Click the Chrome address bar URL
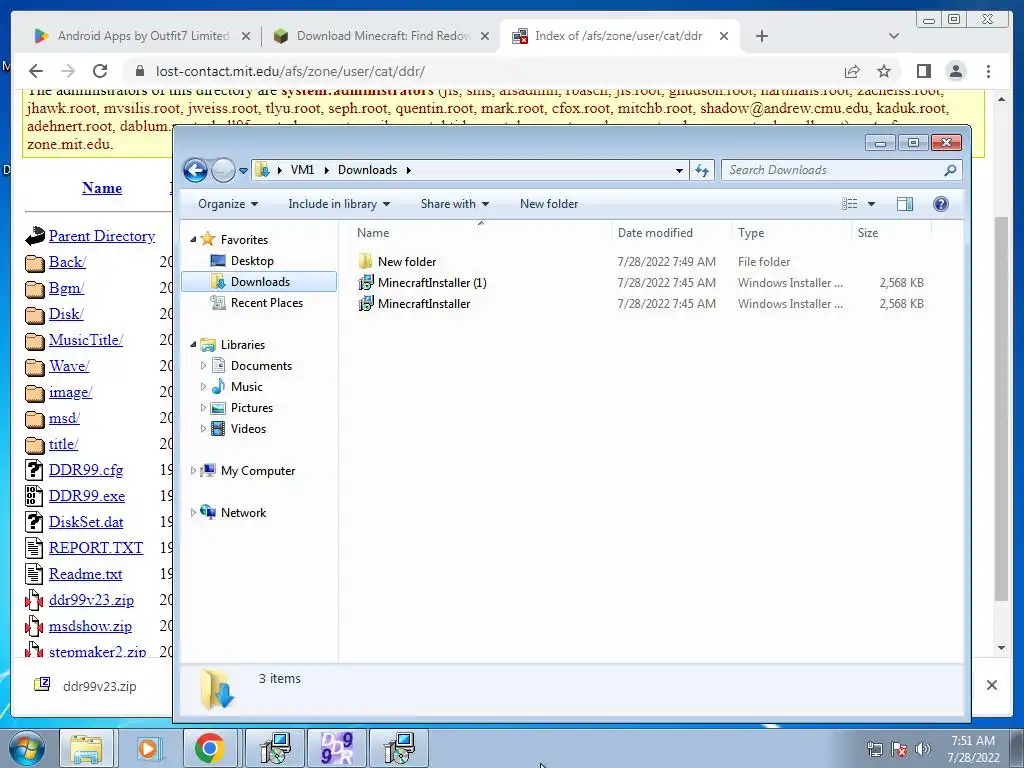 tap(290, 71)
